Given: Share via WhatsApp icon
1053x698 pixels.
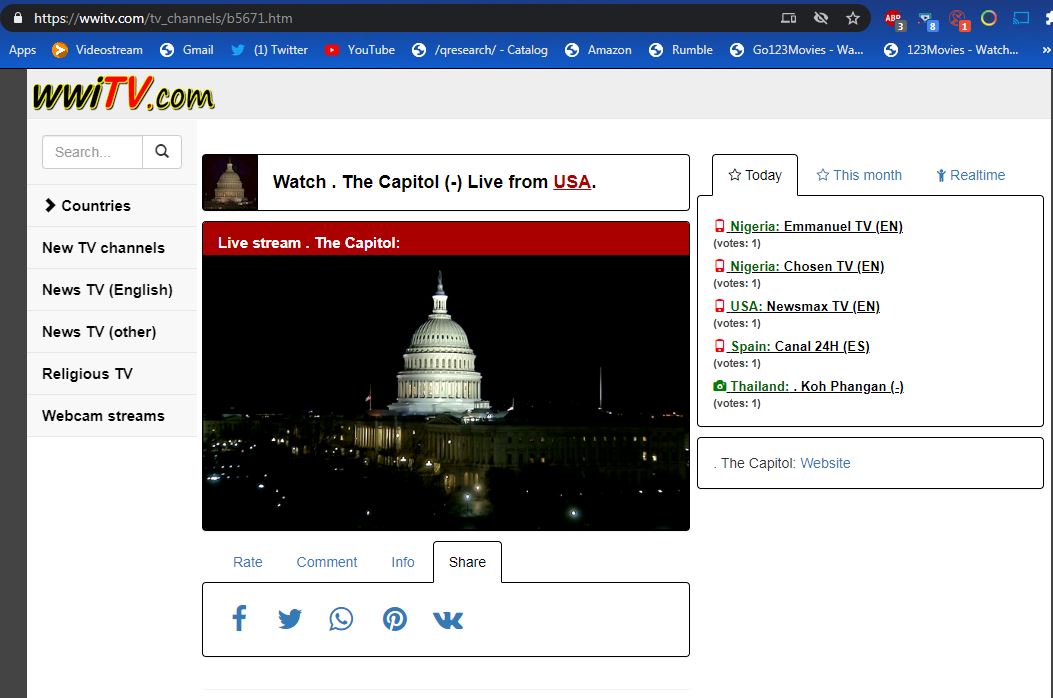Looking at the screenshot, I should point(341,619).
